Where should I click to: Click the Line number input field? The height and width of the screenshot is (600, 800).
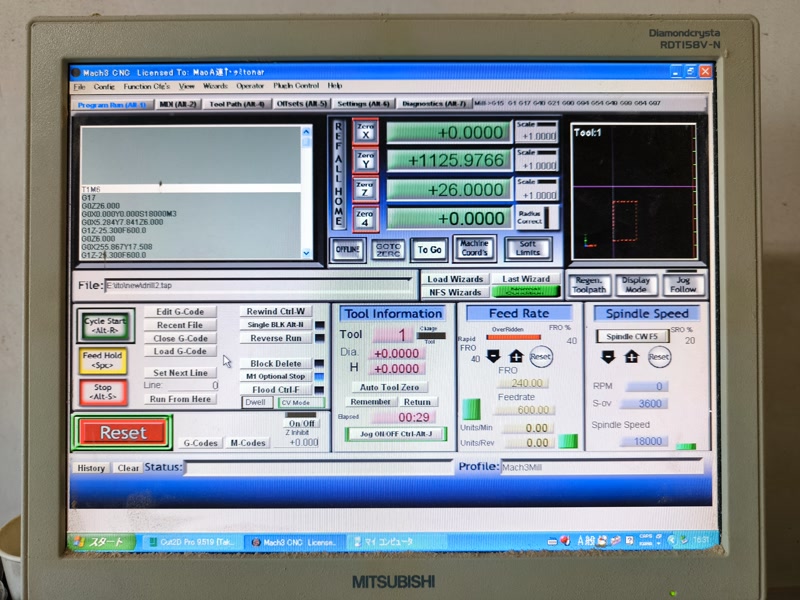pyautogui.click(x=192, y=385)
